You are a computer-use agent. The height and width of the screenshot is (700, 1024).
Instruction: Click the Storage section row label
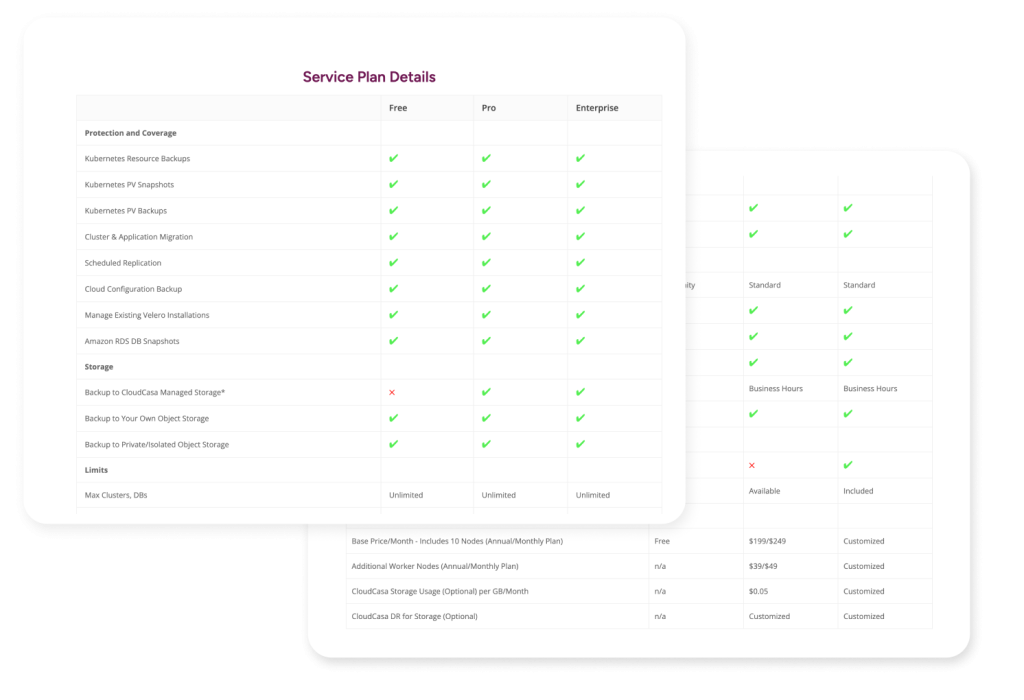coord(99,367)
